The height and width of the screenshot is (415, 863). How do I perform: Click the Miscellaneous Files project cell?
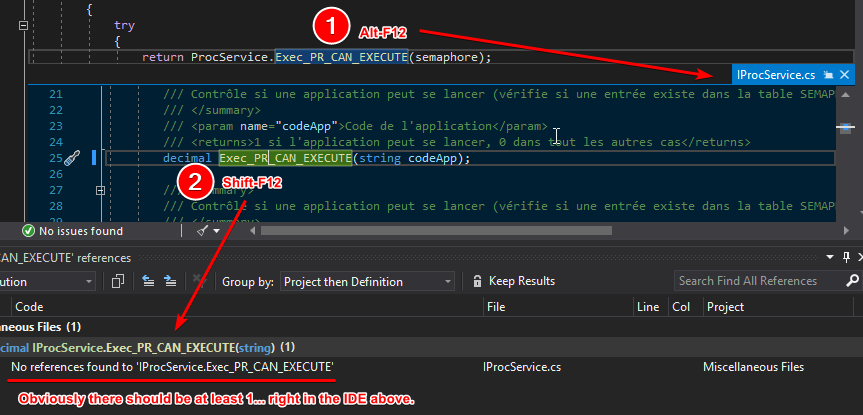click(753, 367)
